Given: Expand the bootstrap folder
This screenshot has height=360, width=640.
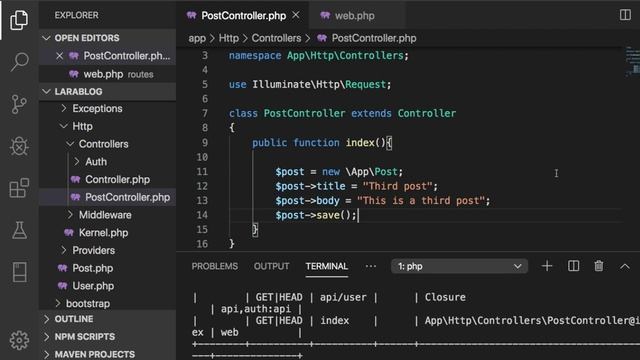Looking at the screenshot, I should pos(58,303).
